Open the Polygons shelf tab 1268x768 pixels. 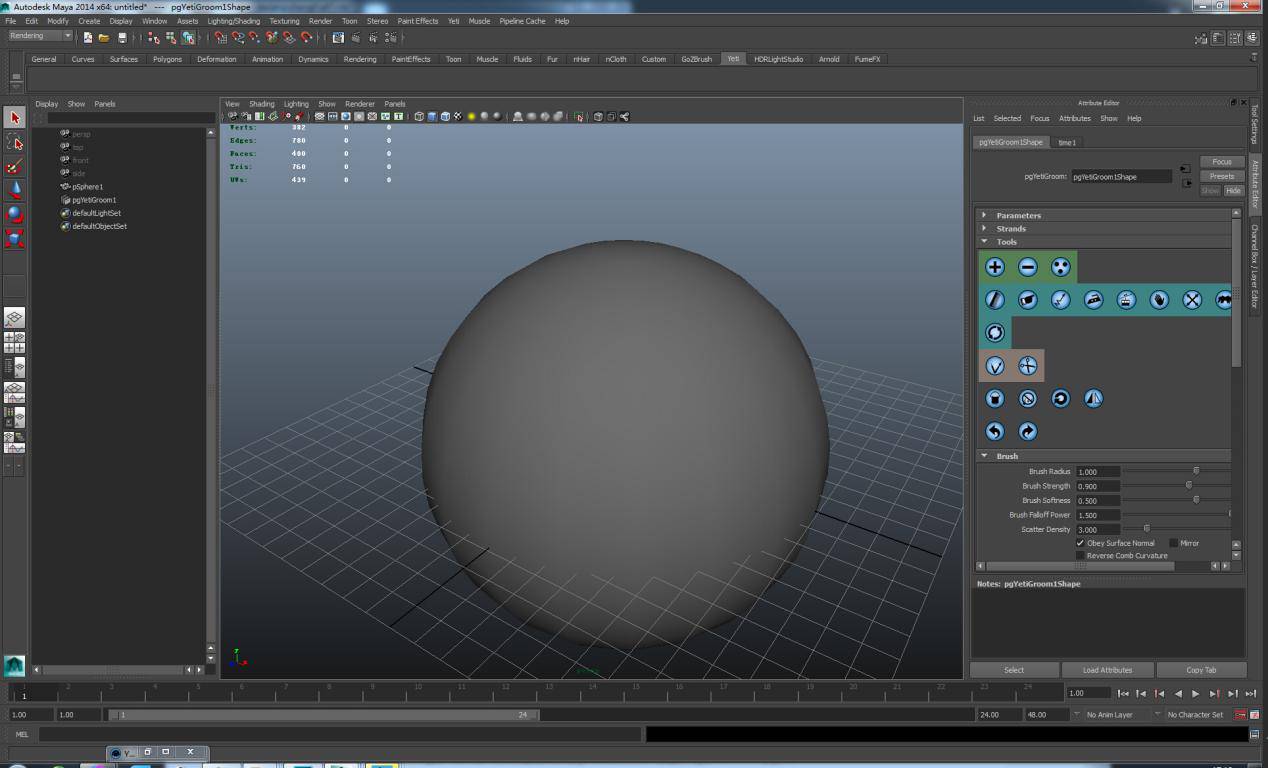[167, 59]
